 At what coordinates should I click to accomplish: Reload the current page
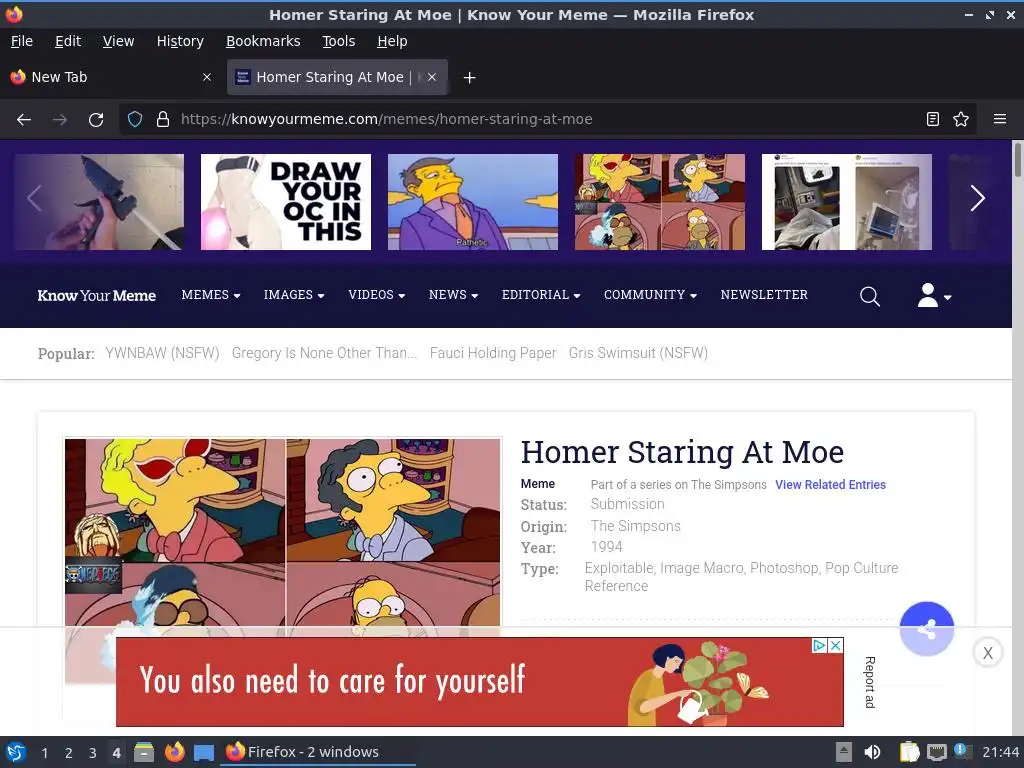coord(96,120)
